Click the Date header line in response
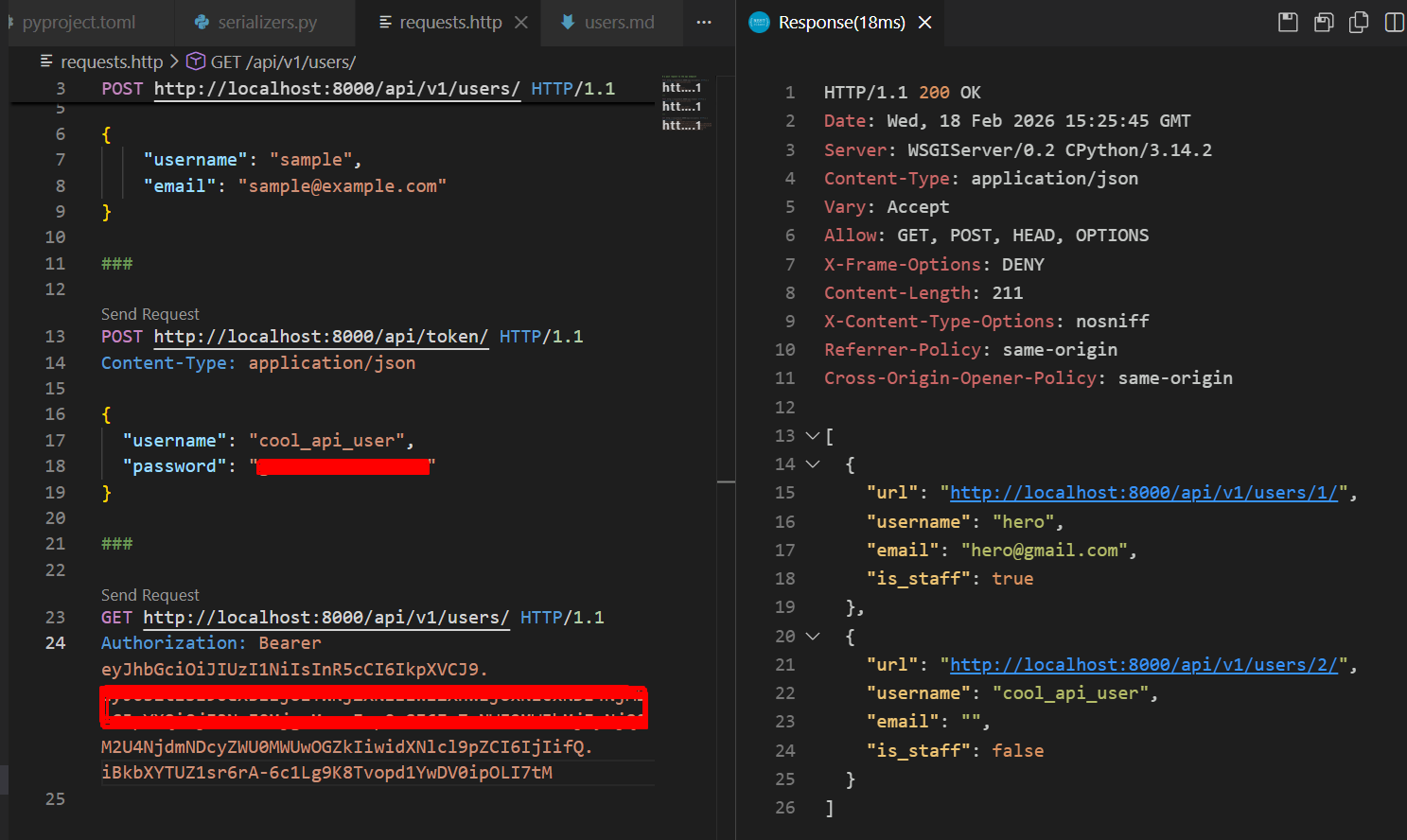 tap(1008, 121)
